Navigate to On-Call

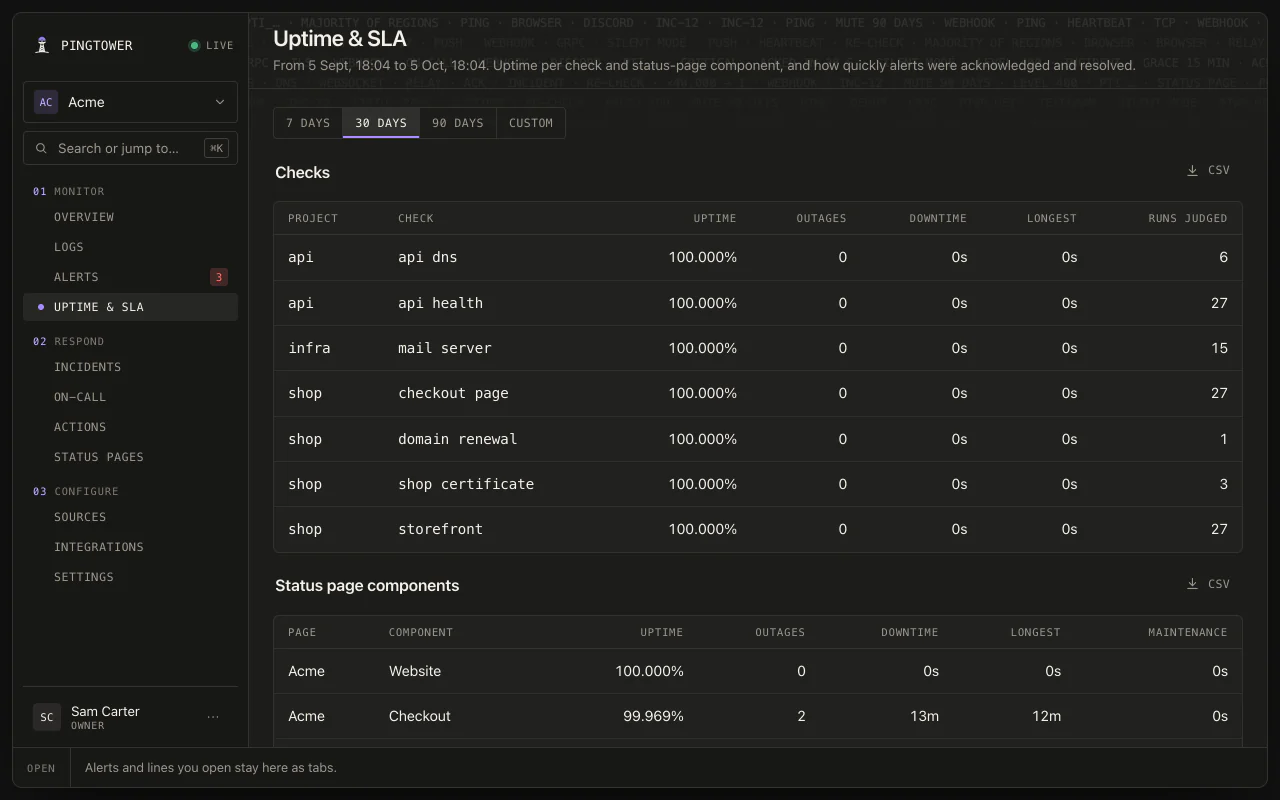pos(130,397)
